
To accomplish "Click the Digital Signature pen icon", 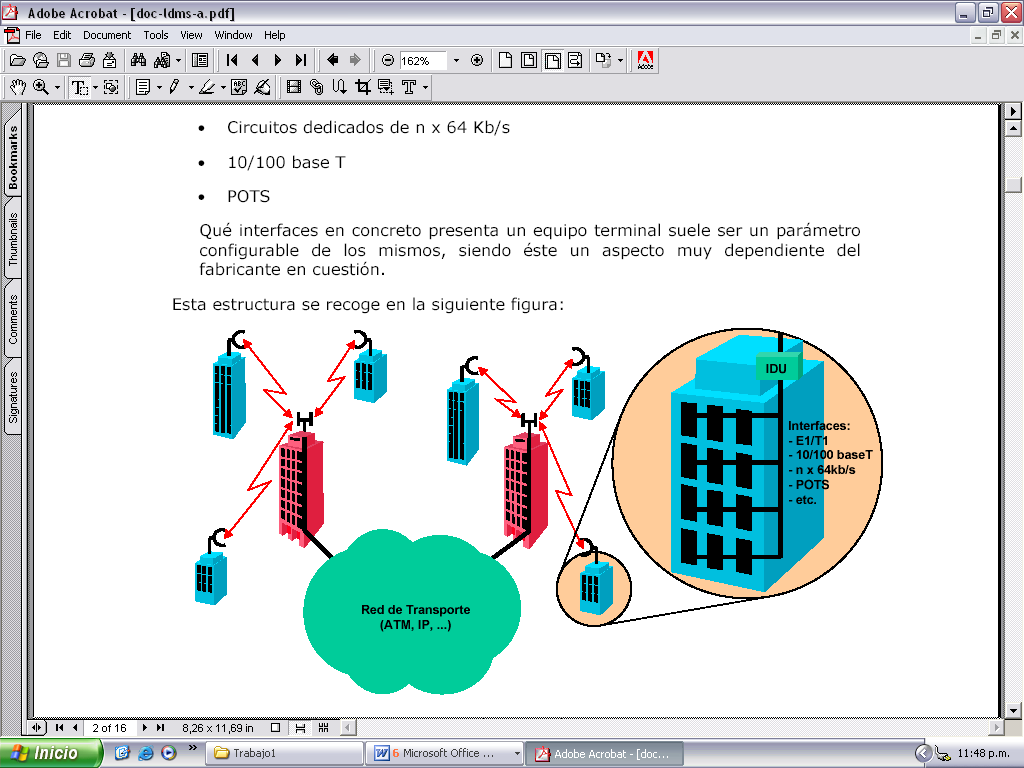I will (263, 87).
